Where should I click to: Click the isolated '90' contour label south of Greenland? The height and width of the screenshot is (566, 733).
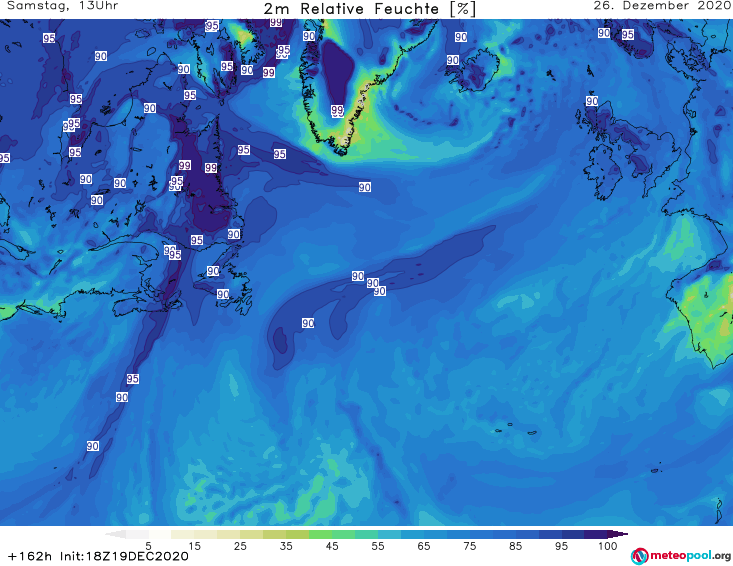365,187
